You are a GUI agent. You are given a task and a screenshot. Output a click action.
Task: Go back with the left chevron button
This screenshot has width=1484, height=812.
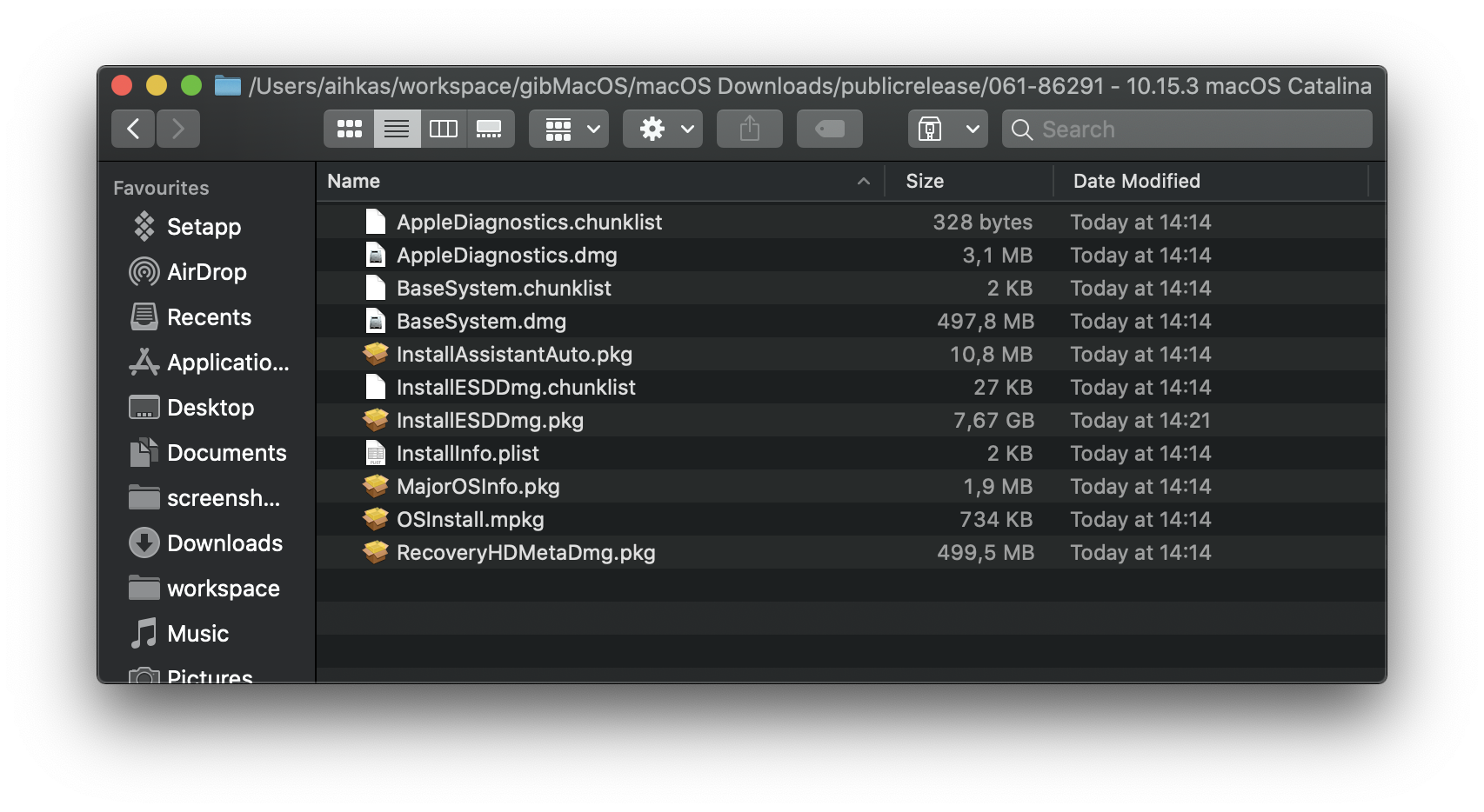[133, 129]
